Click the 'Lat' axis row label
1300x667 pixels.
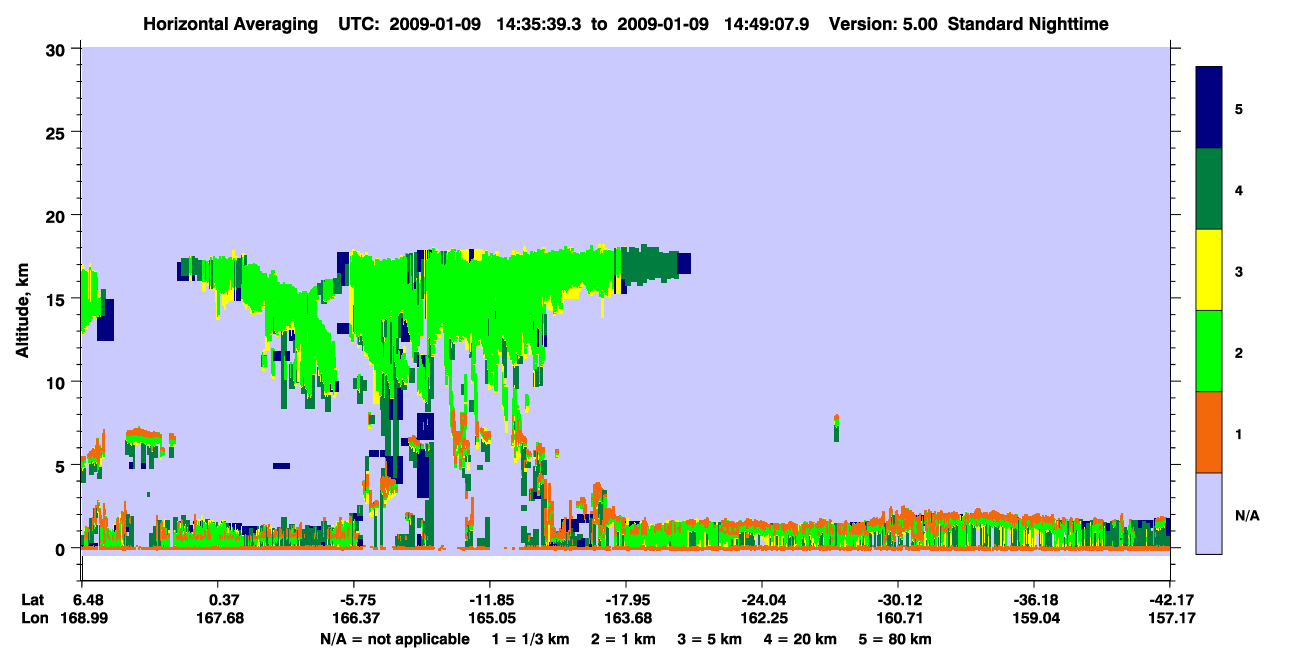tap(32, 600)
